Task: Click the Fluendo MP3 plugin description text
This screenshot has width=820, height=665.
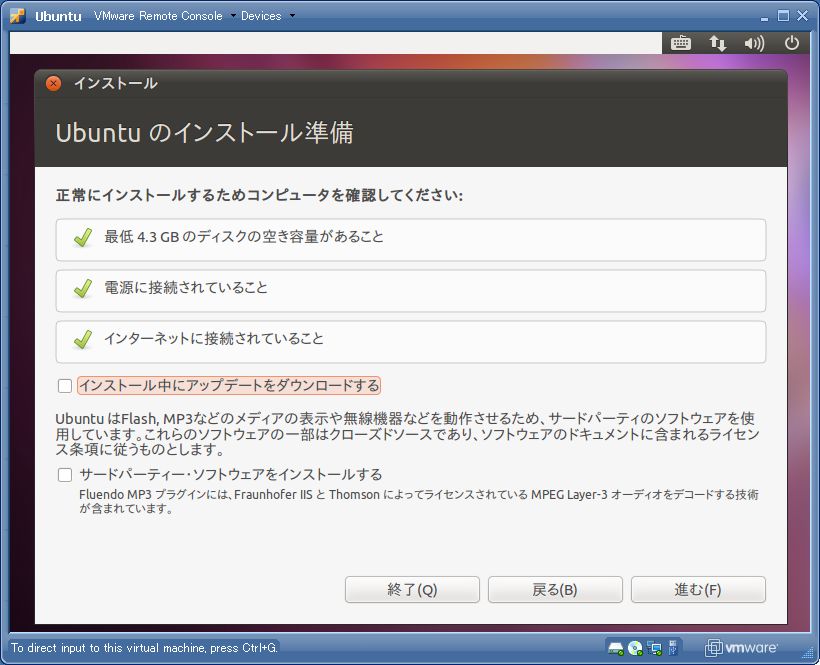Action: click(x=418, y=501)
